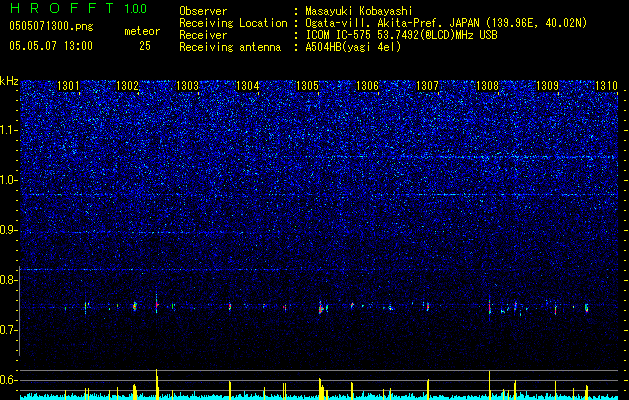The width and height of the screenshot is (629, 400).
Task: Click the 'Receiving antenna' field label
Action: coord(230,47)
